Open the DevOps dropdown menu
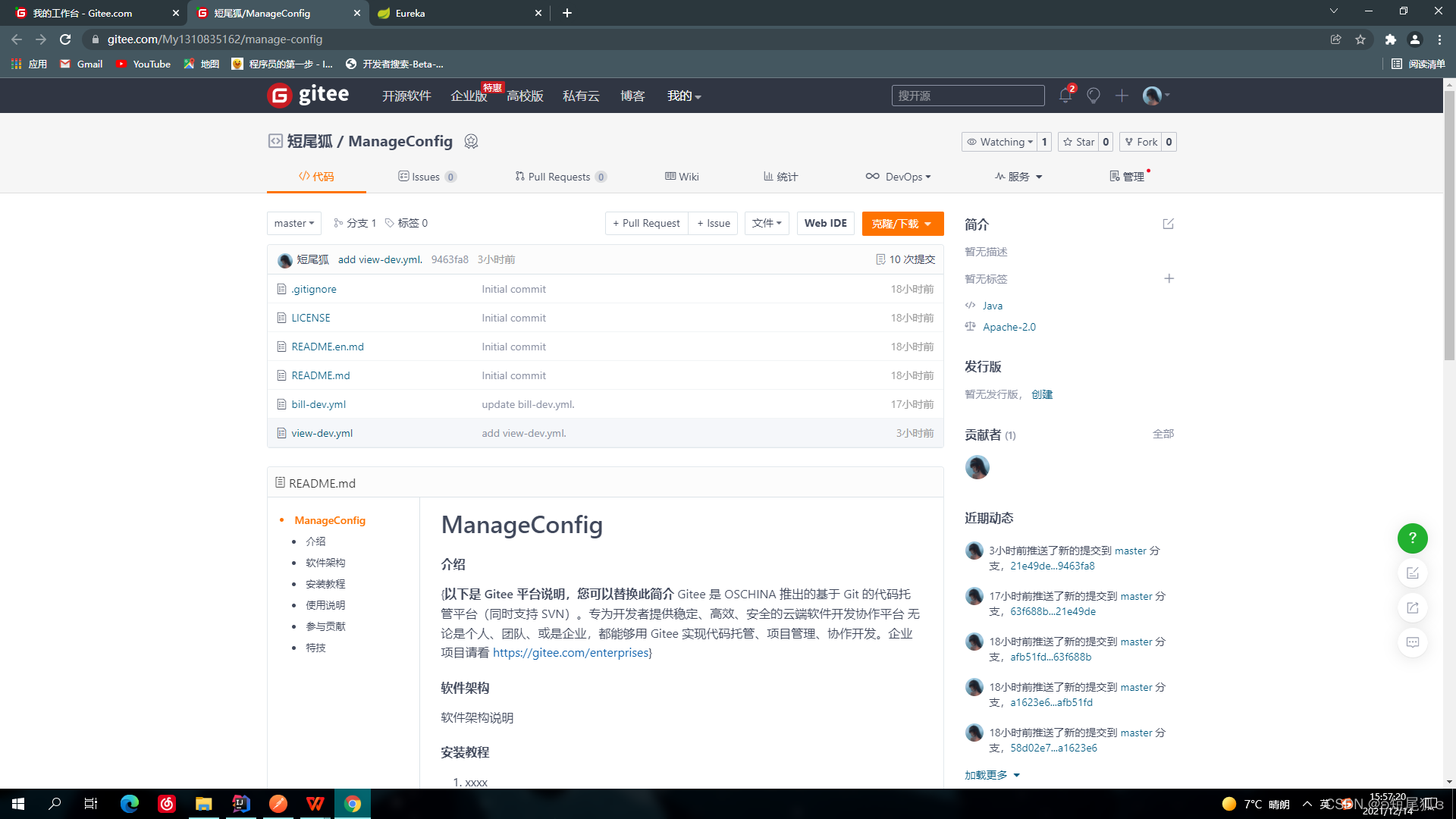 tap(898, 177)
